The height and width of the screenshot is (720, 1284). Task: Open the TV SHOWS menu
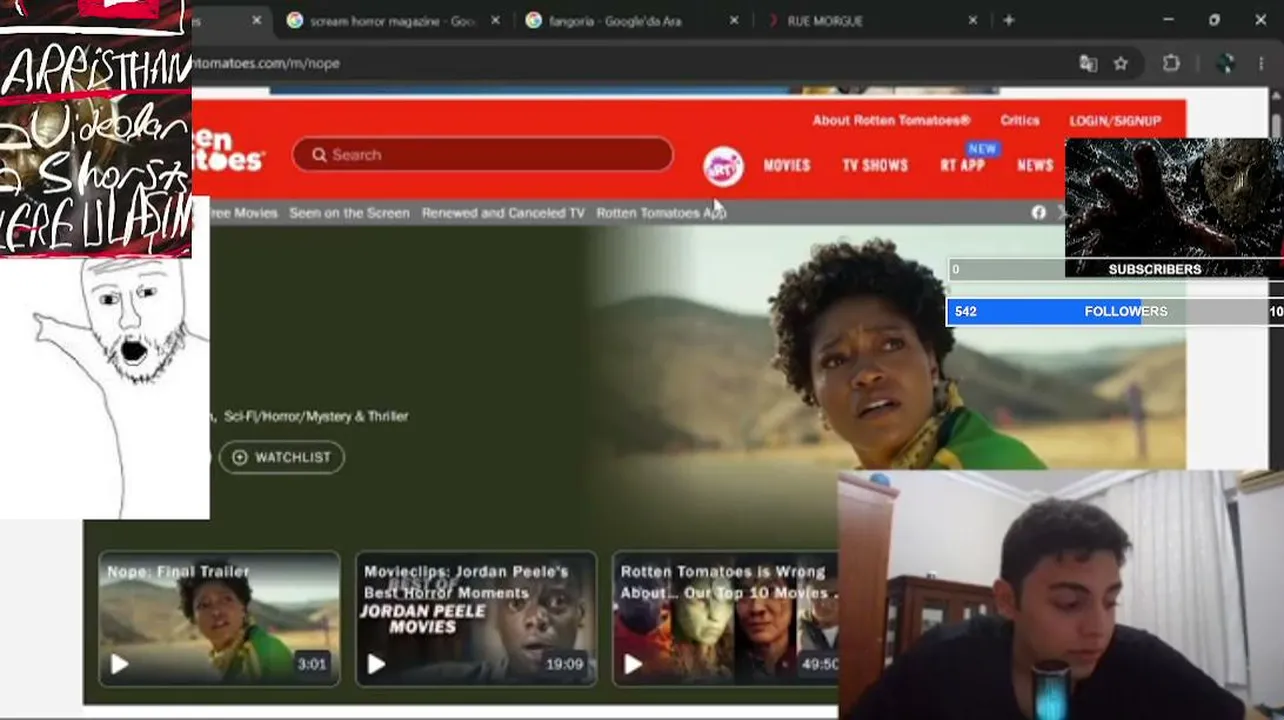[x=875, y=165]
